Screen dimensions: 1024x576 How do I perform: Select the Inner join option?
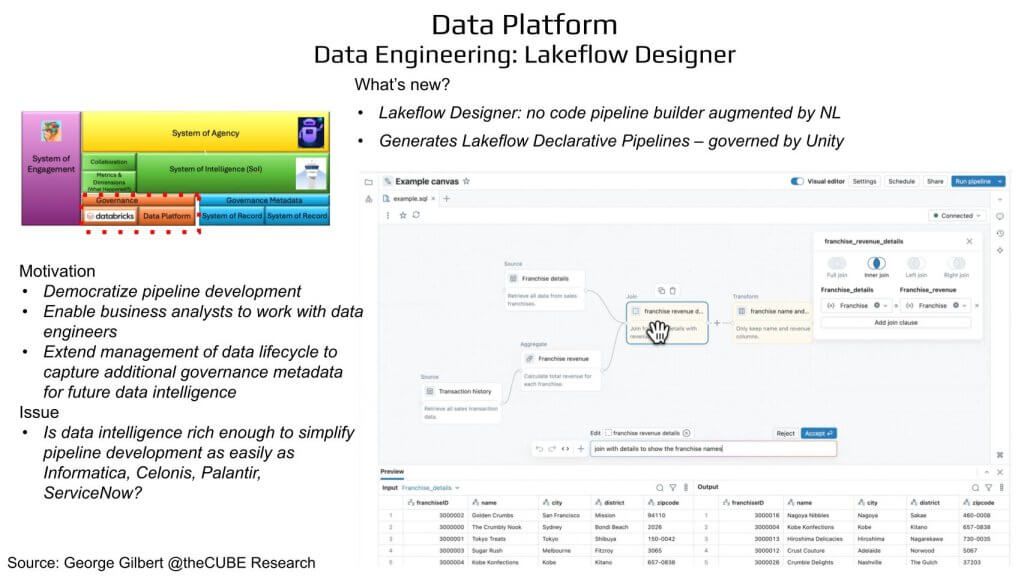(876, 266)
